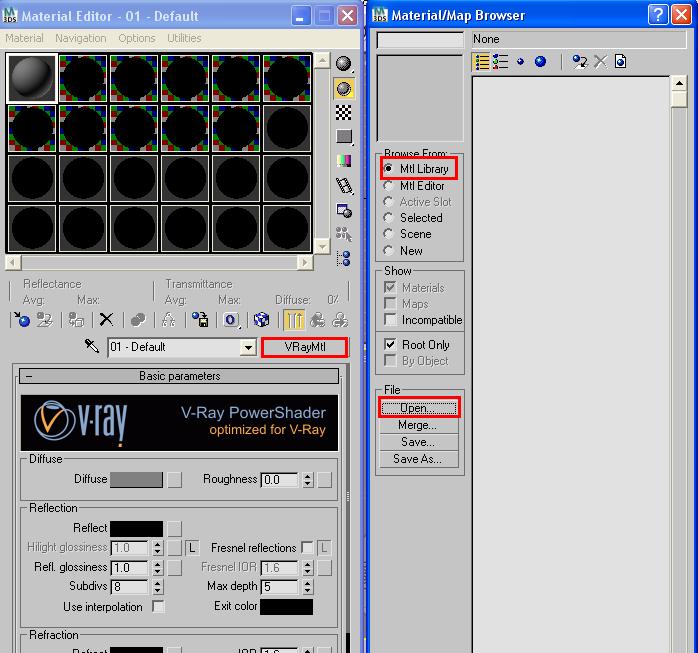Pick material from object with eyedropper

(x=92, y=347)
